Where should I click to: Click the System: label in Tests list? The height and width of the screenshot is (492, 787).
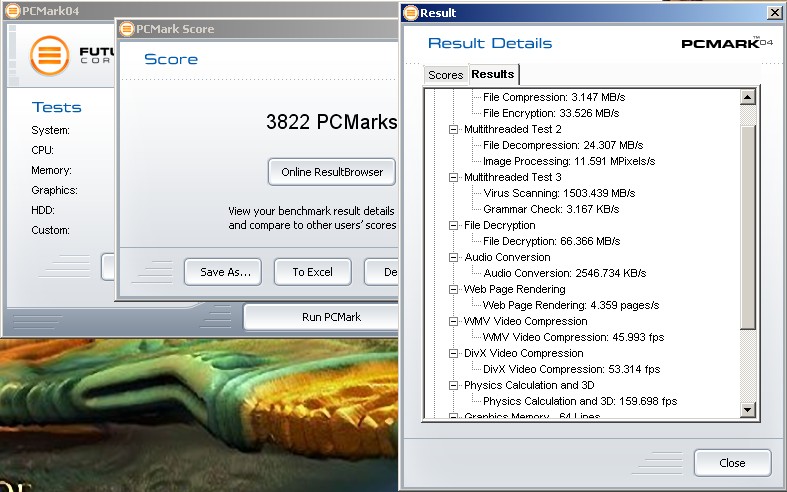[50, 131]
